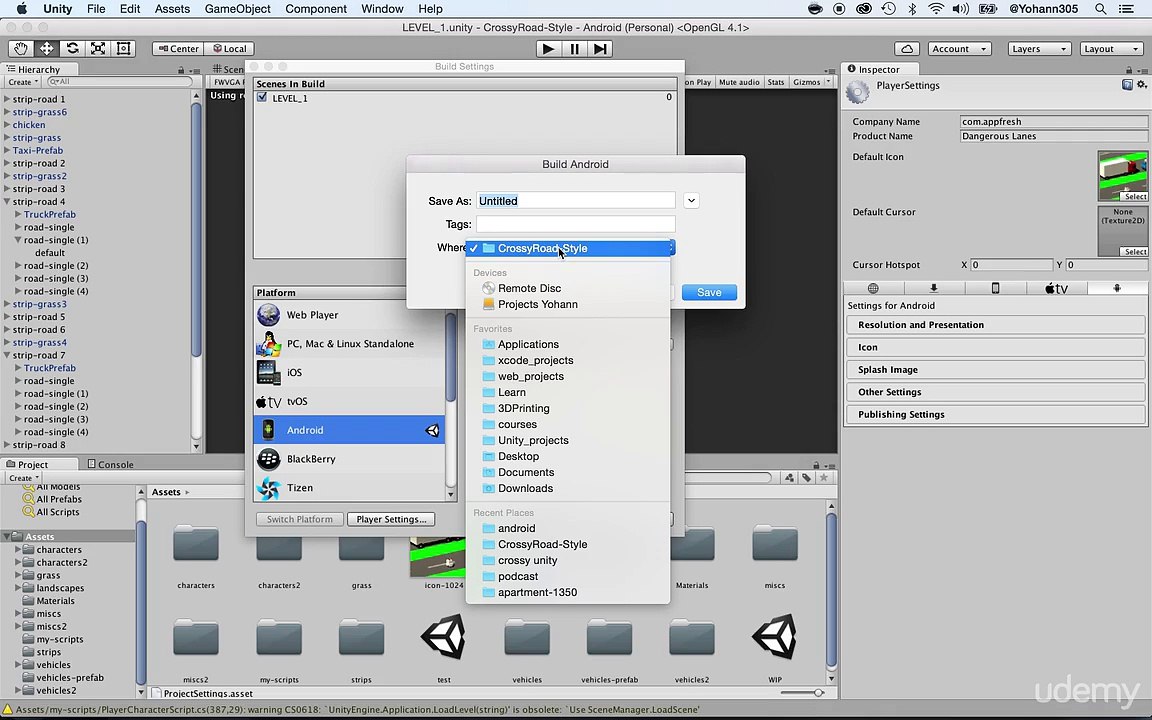Screen dimensions: 1152x720
Task: Choose Desktop in the Where list
Action: (x=568, y=456)
